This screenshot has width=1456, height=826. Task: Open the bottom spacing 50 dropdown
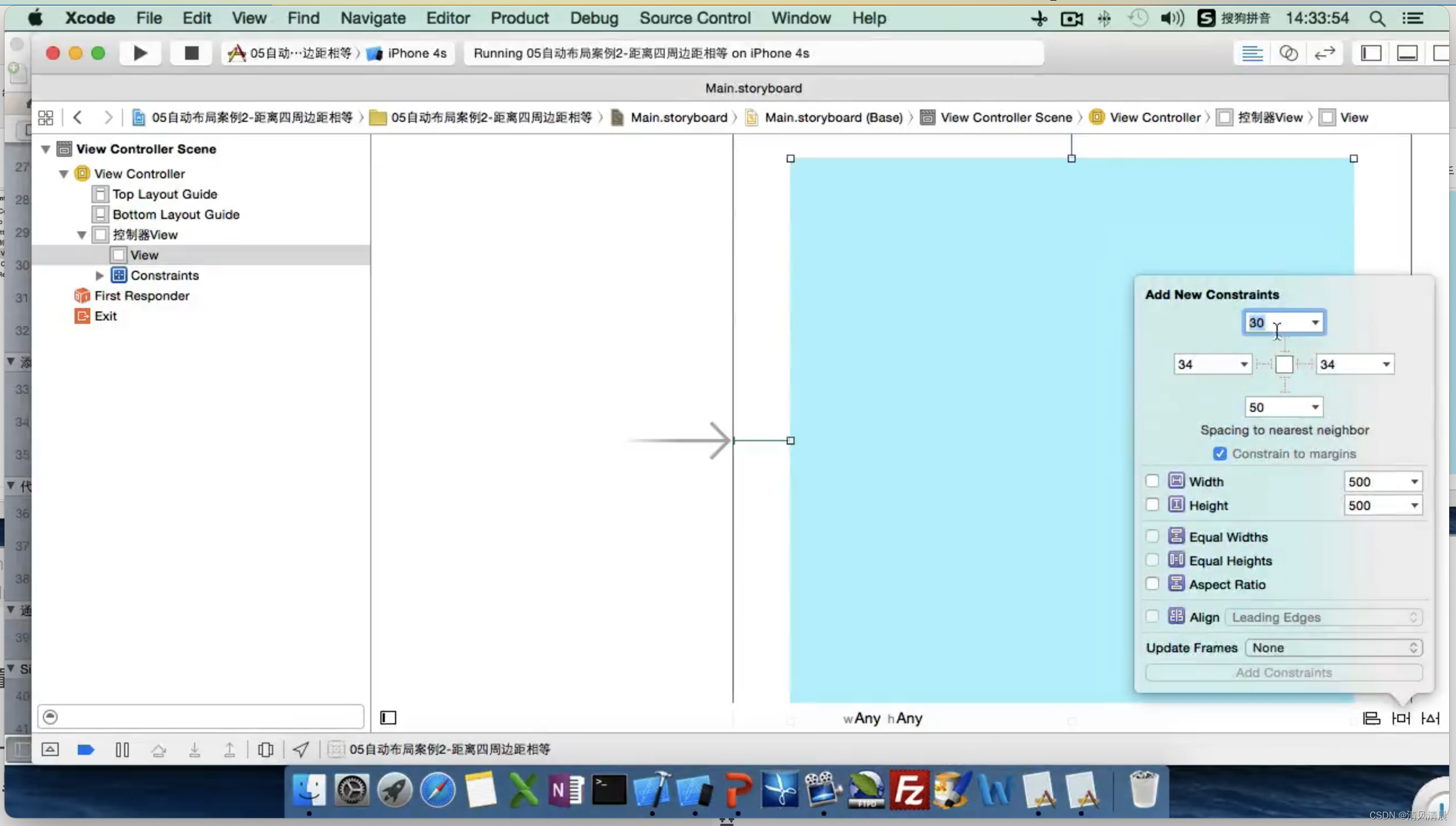1315,407
